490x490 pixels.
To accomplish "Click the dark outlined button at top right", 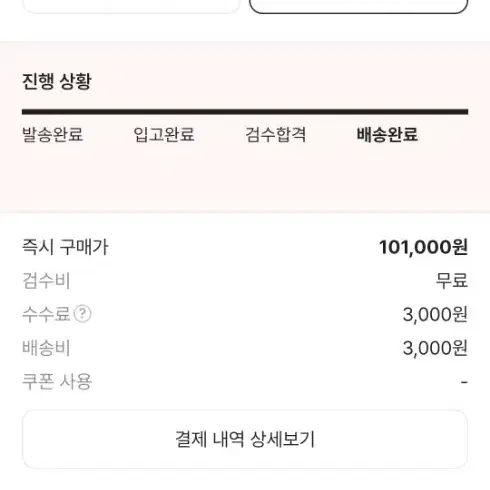I will pyautogui.click(x=359, y=7).
